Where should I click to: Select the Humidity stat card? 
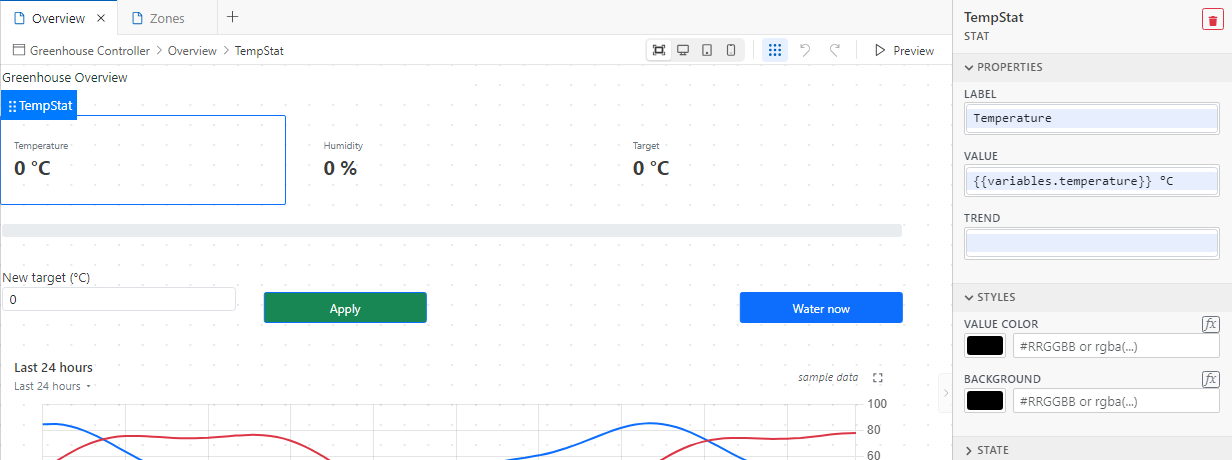point(454,160)
